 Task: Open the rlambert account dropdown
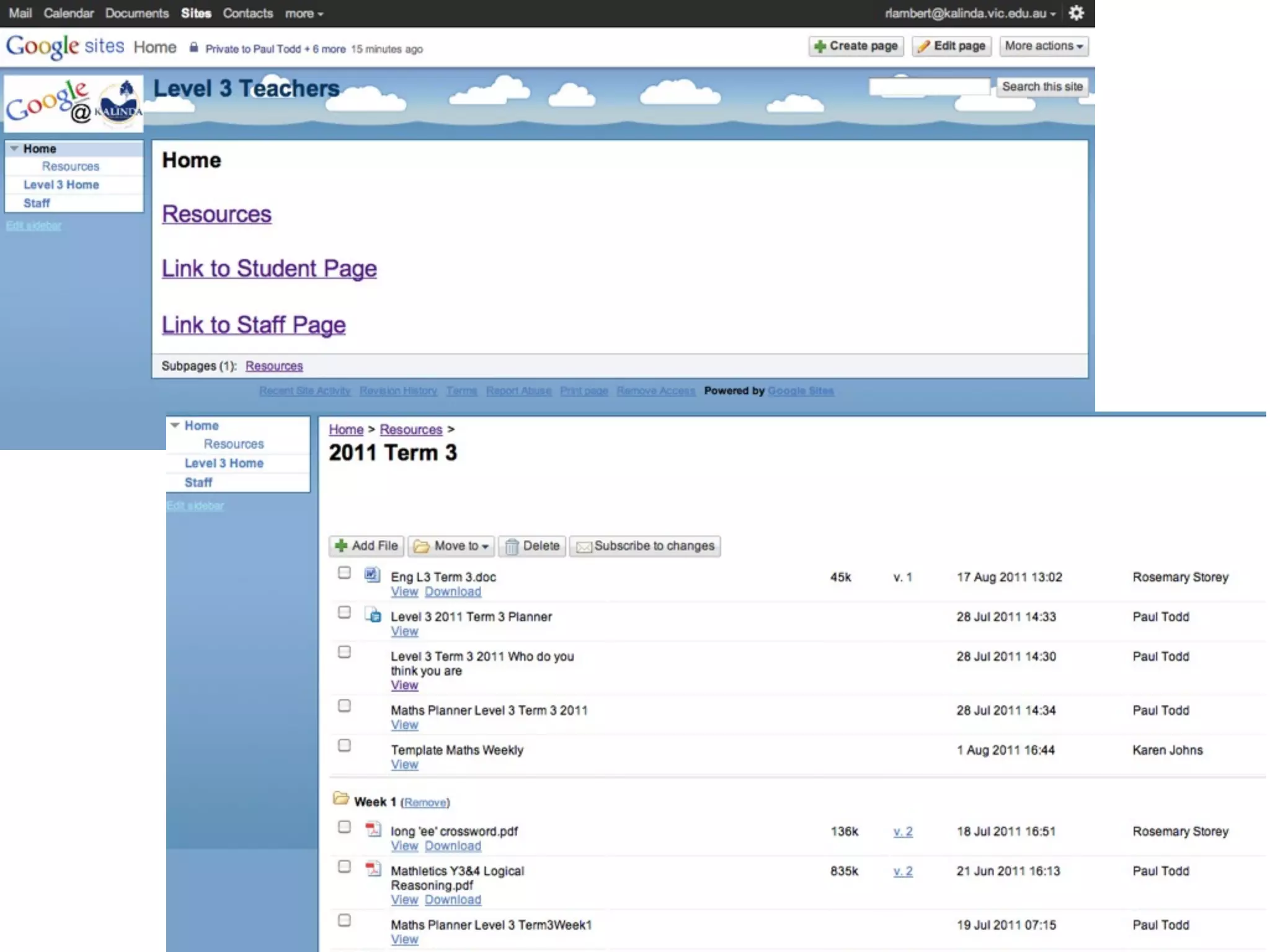tap(970, 13)
